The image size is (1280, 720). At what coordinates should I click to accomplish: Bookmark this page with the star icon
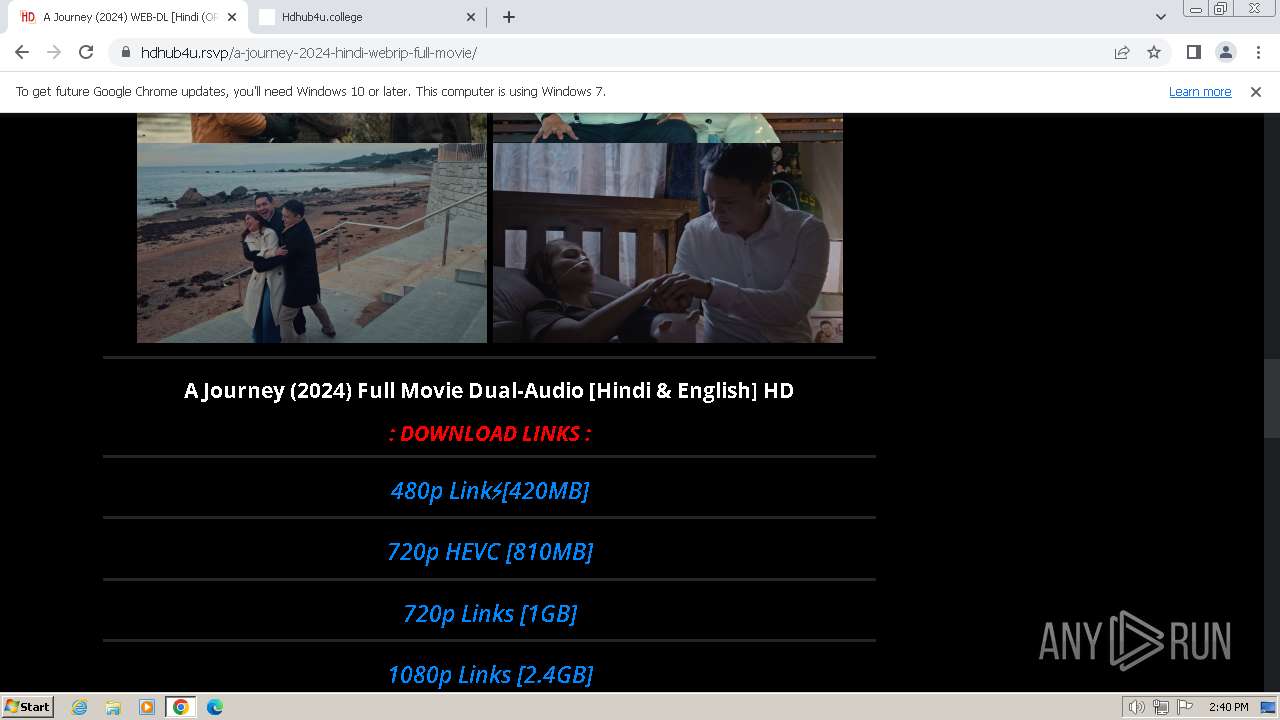click(1154, 52)
